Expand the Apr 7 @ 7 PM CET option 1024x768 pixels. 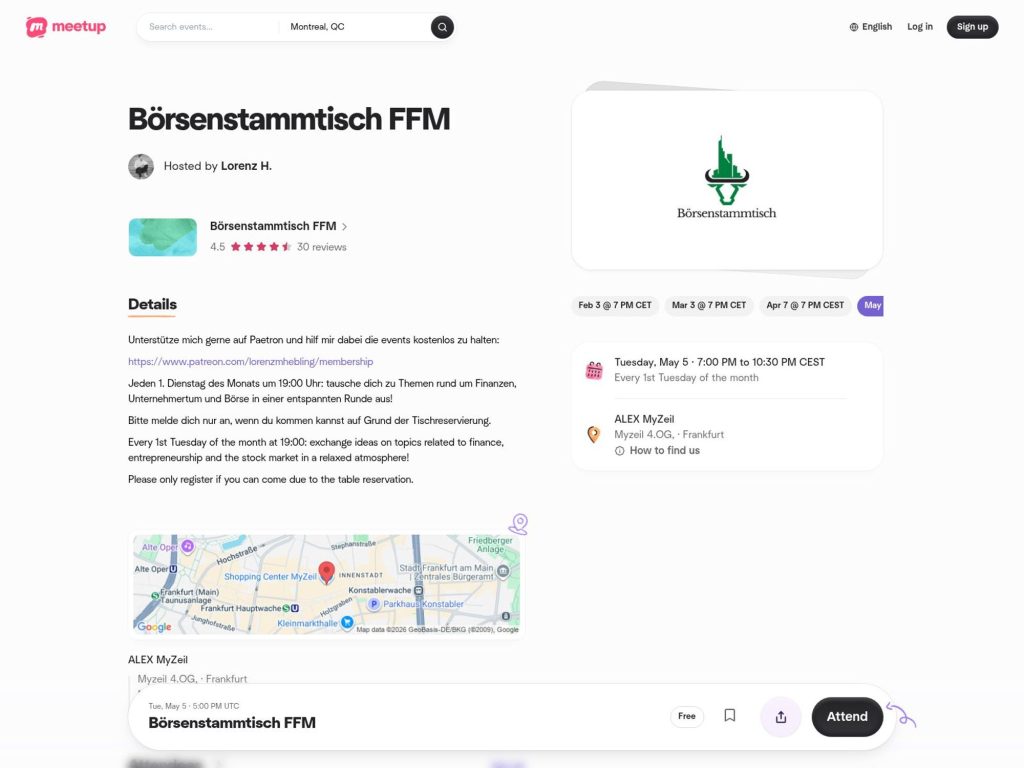point(804,305)
